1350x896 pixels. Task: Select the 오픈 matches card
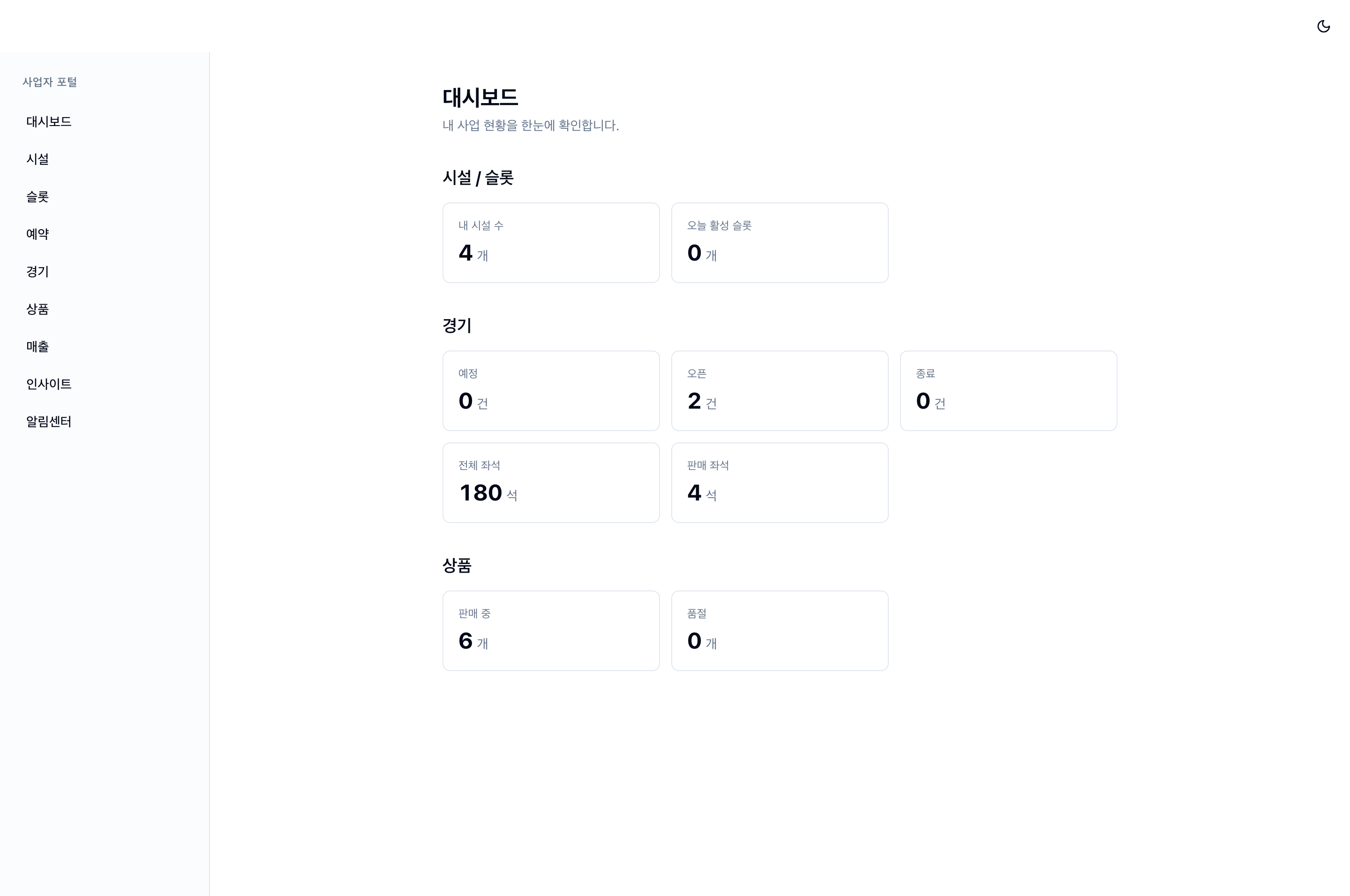coord(780,391)
